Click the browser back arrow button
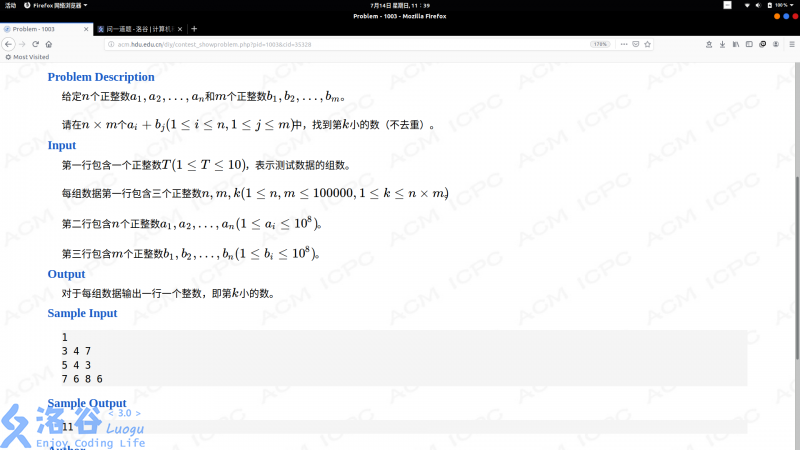800x450 pixels. click(x=8, y=44)
